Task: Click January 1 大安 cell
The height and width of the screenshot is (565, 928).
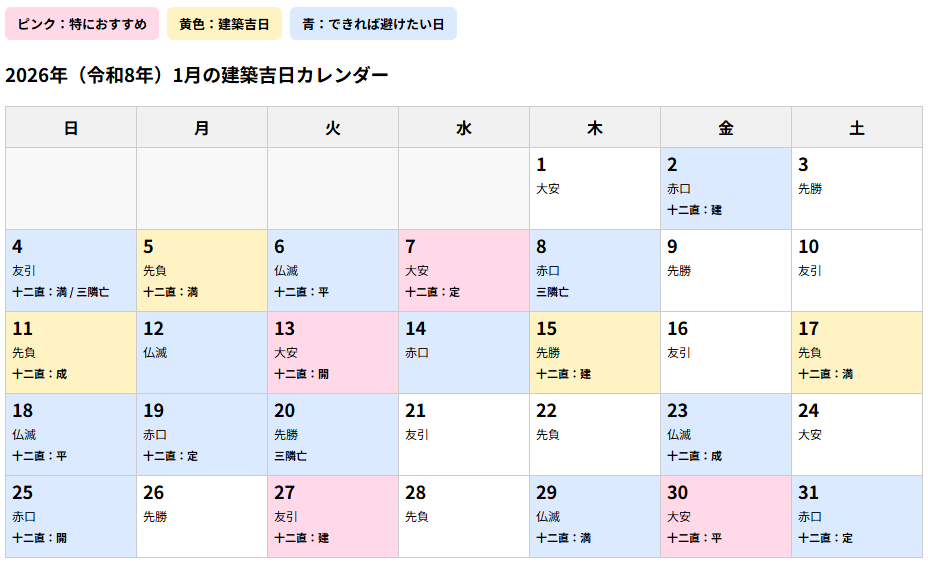Action: click(x=595, y=188)
